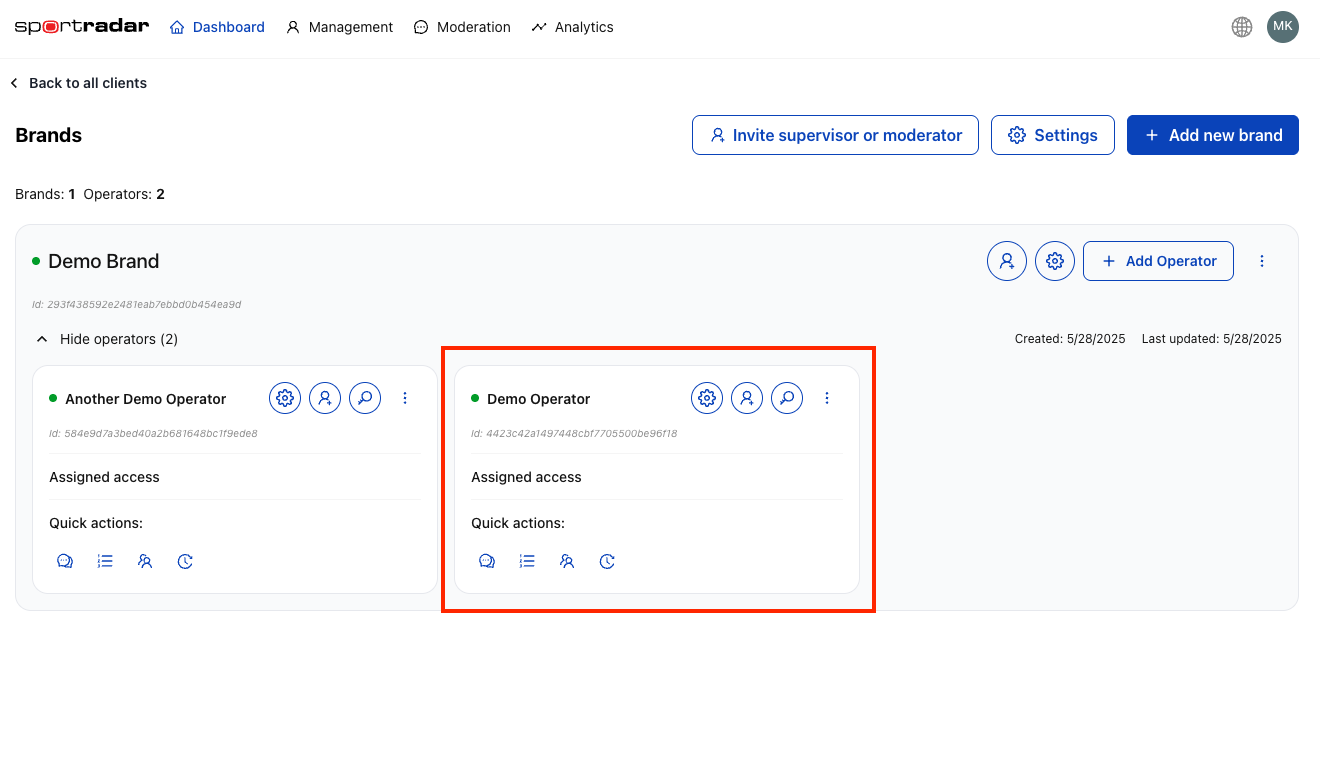Open Demo Operator three-dot menu

(827, 398)
